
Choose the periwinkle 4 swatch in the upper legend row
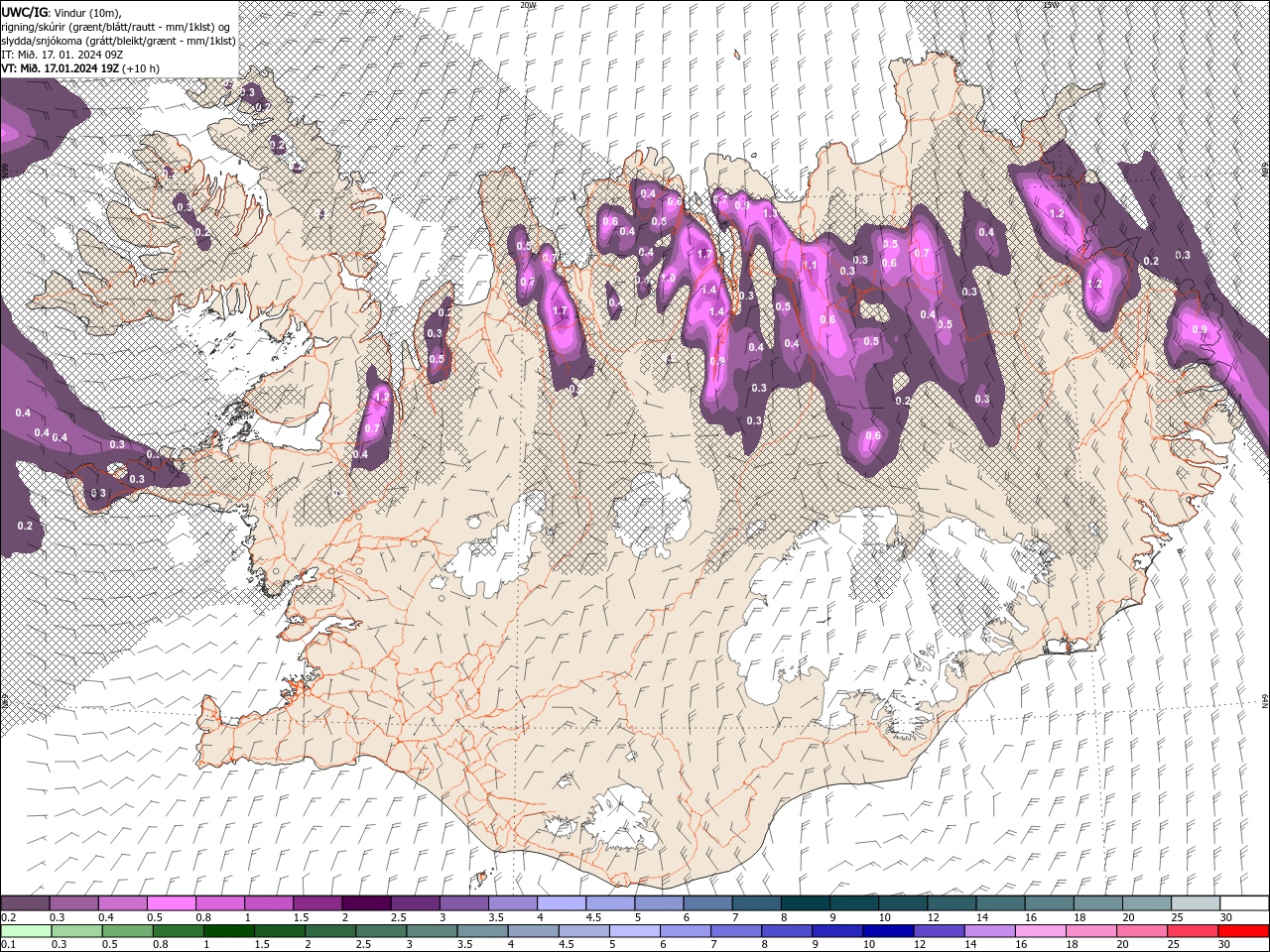[x=562, y=903]
